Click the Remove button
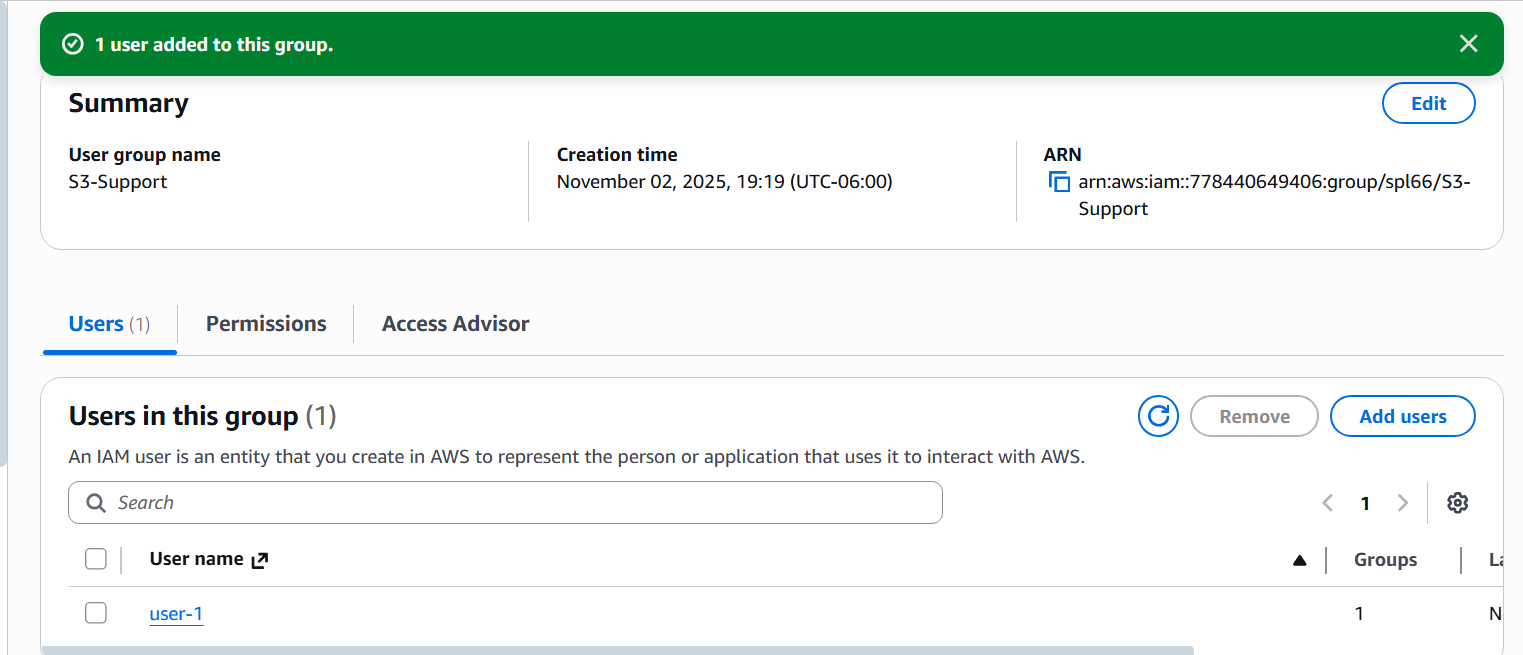The image size is (1523, 655). coord(1254,416)
